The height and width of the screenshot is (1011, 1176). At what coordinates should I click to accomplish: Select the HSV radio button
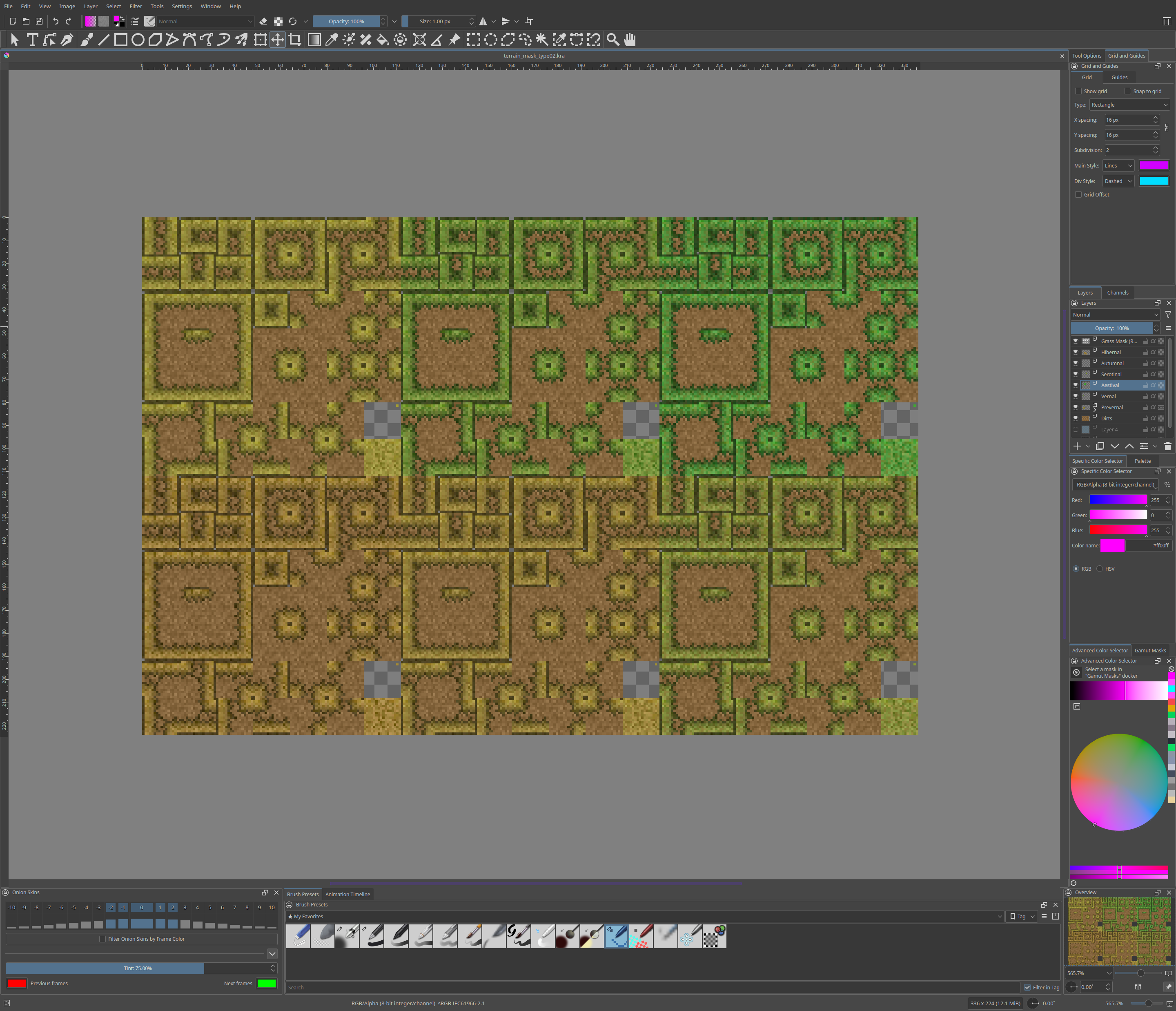pos(1100,569)
